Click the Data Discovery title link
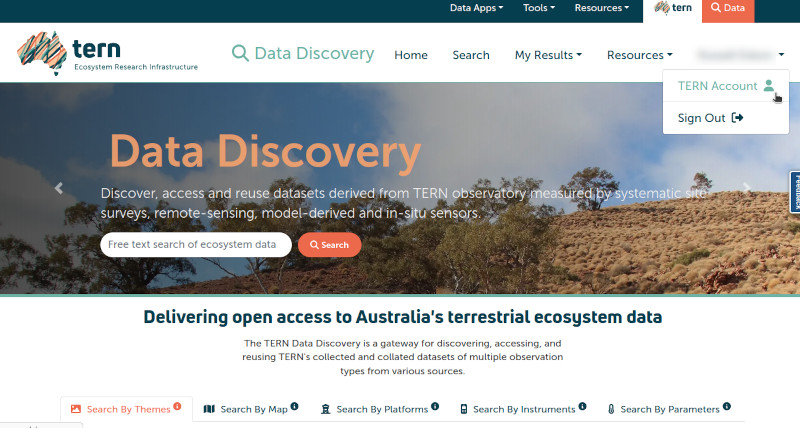Viewport: 800px width, 428px height. tap(314, 53)
